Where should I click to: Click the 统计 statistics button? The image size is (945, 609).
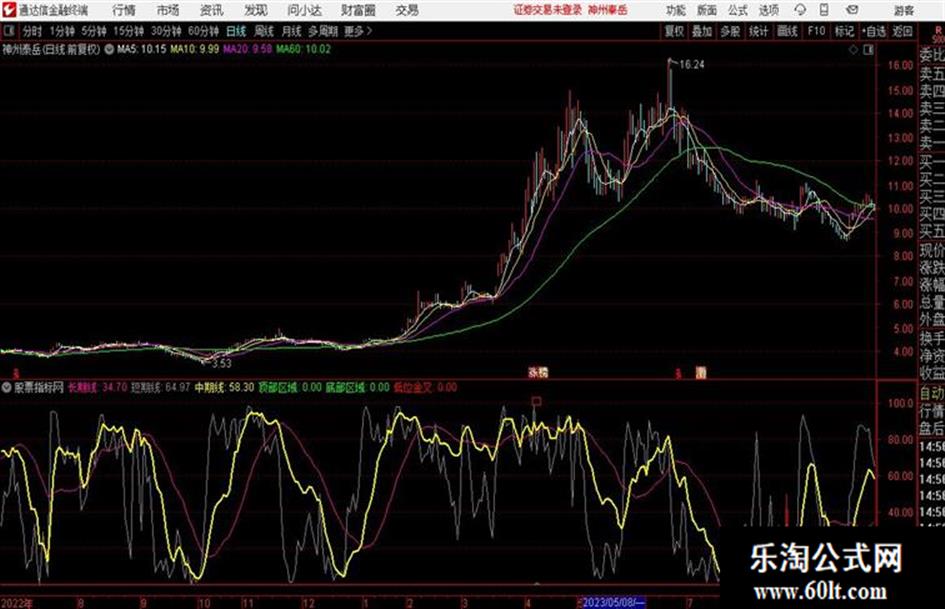point(759,31)
